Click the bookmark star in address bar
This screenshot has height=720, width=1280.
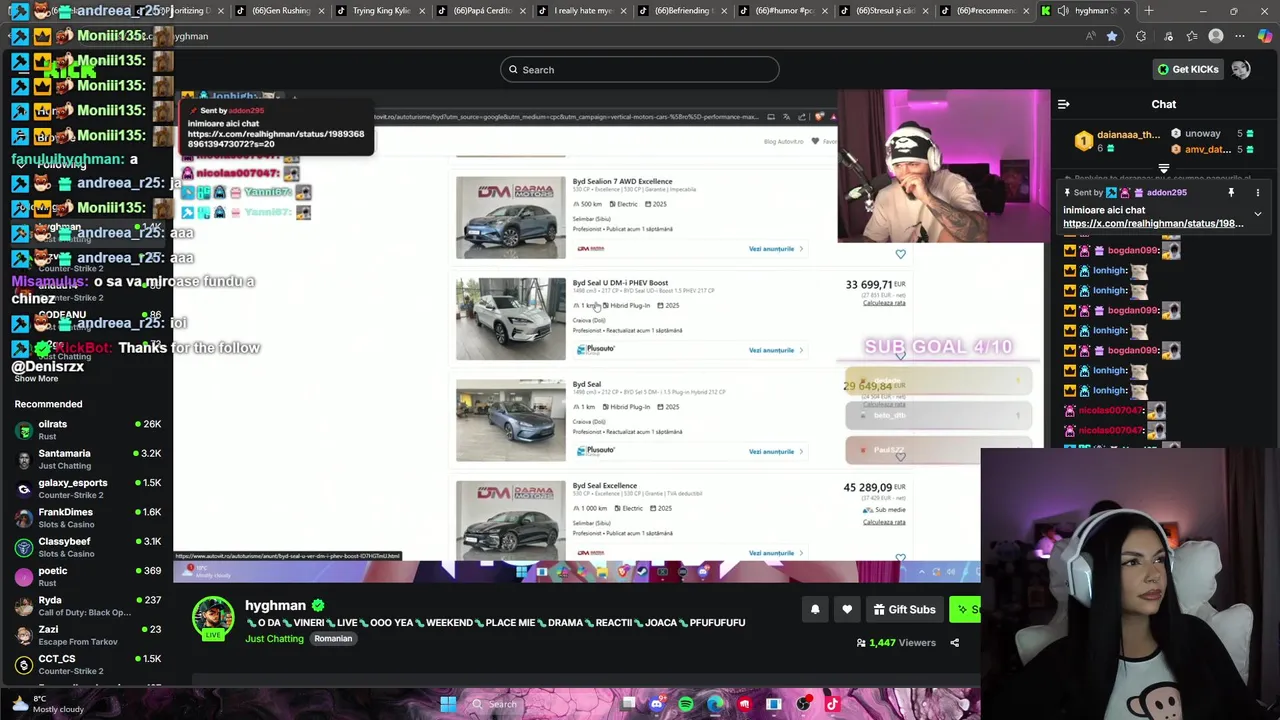click(x=1112, y=36)
